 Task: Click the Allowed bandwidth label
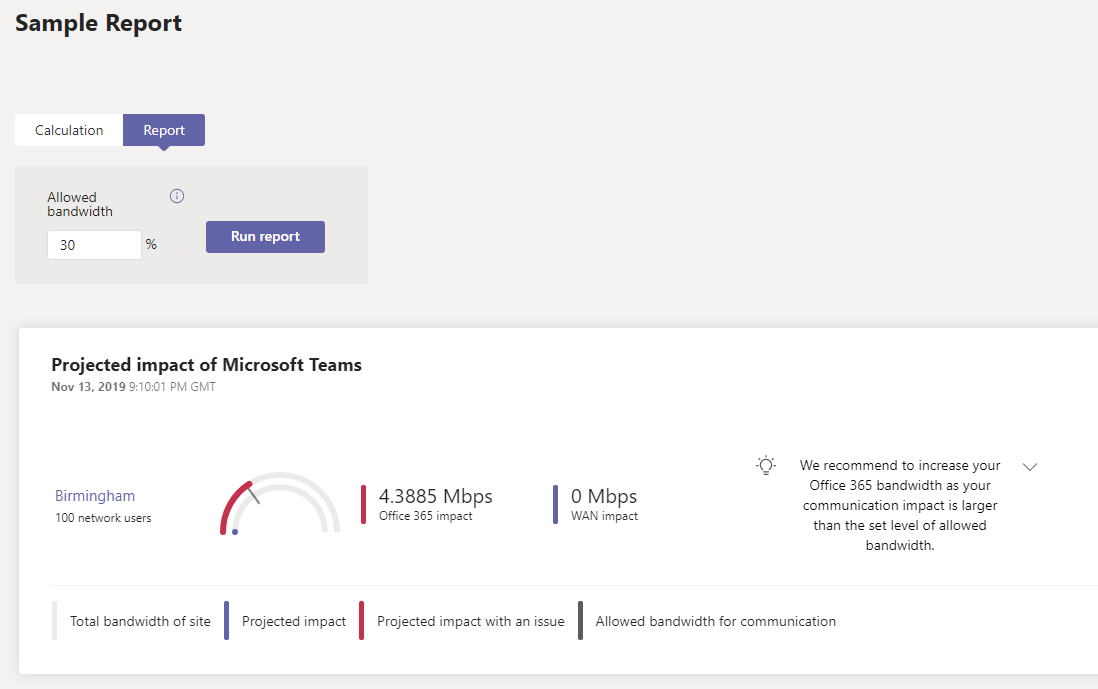80,204
